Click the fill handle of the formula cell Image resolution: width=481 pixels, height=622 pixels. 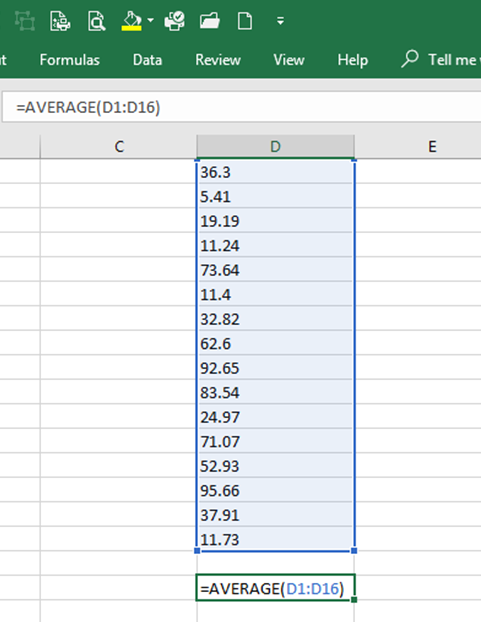[x=354, y=599]
